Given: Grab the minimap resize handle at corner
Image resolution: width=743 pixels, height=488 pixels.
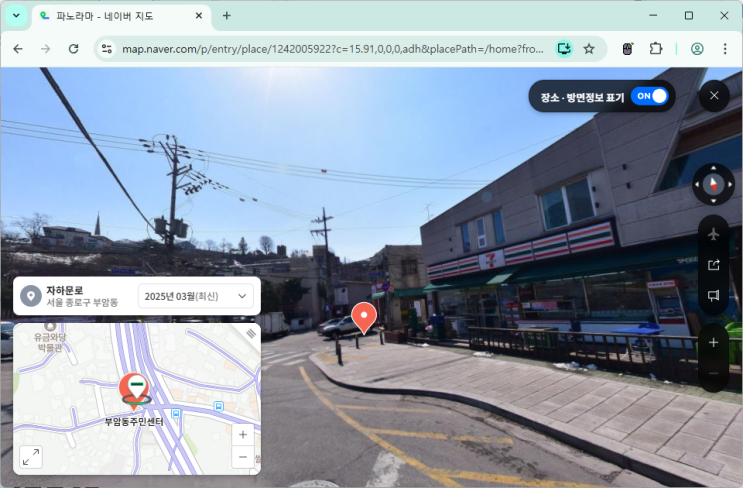Looking at the screenshot, I should [x=252, y=334].
